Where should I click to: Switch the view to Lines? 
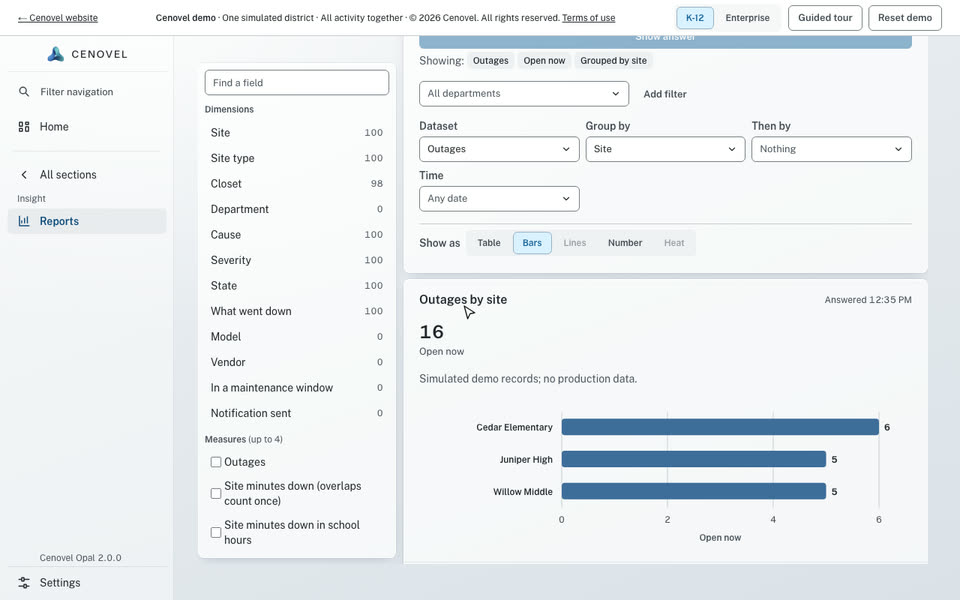point(574,243)
